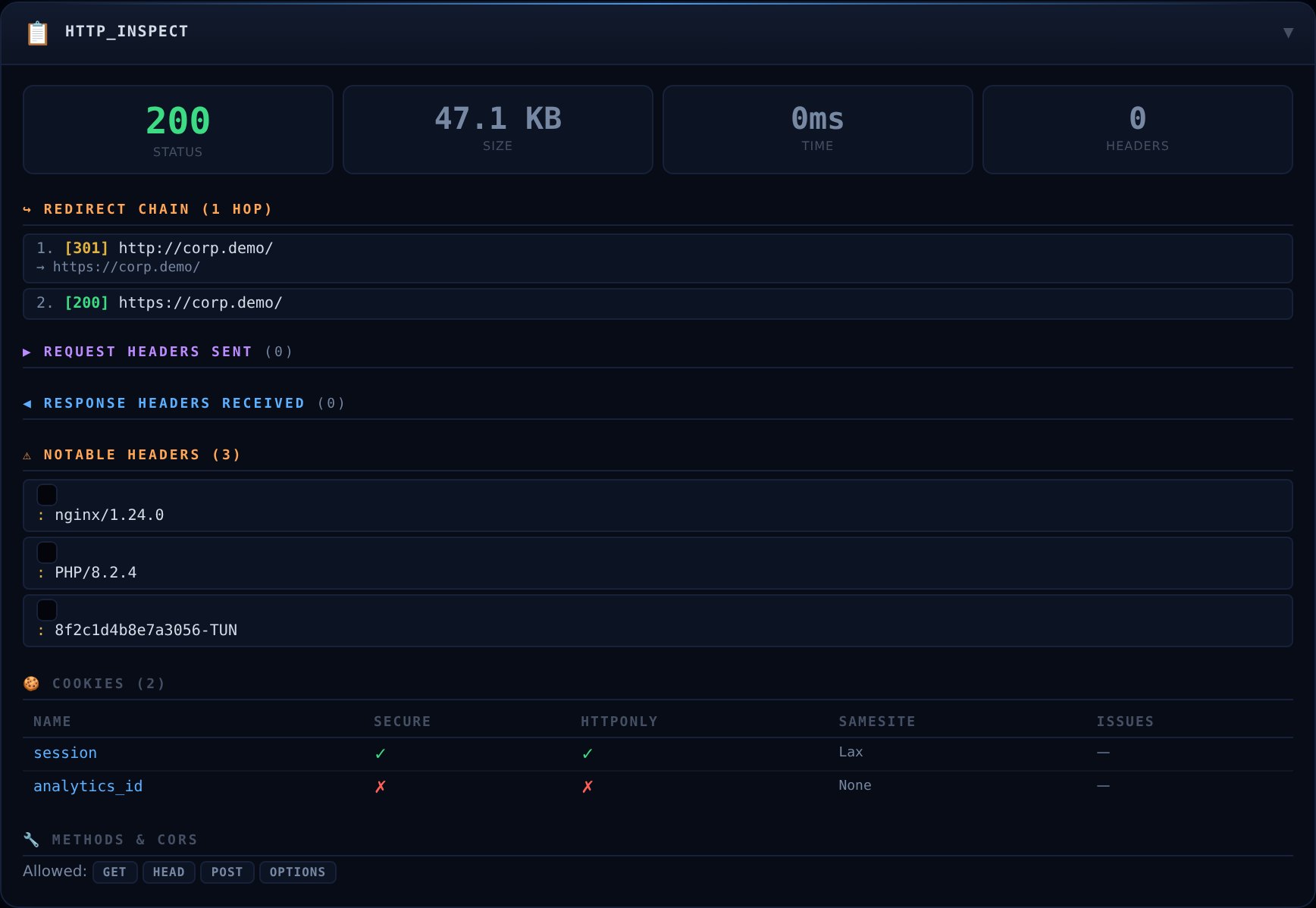The height and width of the screenshot is (908, 1316).
Task: Collapse the panel with the top-right triangle
Action: tap(1288, 33)
